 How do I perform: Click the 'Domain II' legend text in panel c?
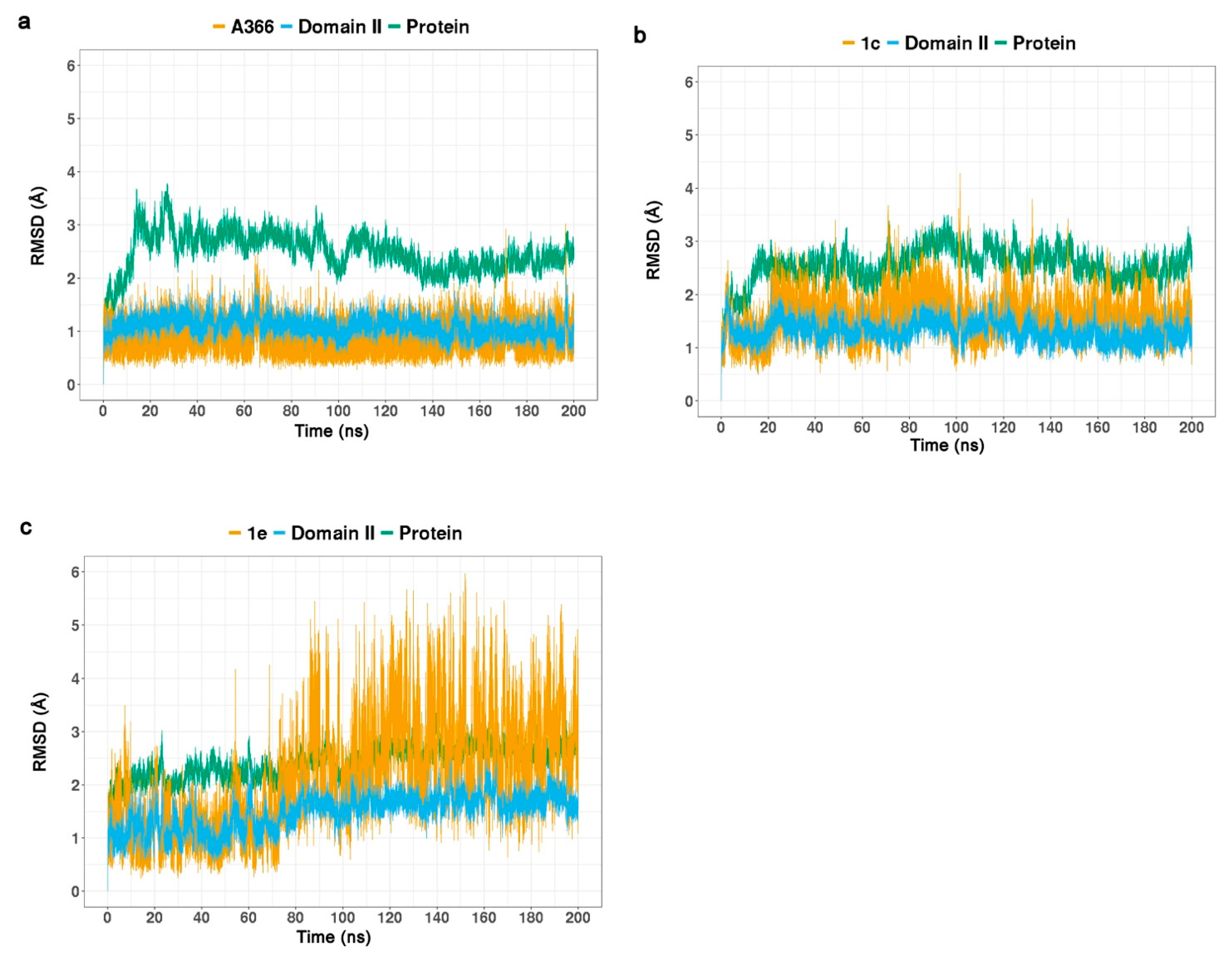point(333,533)
